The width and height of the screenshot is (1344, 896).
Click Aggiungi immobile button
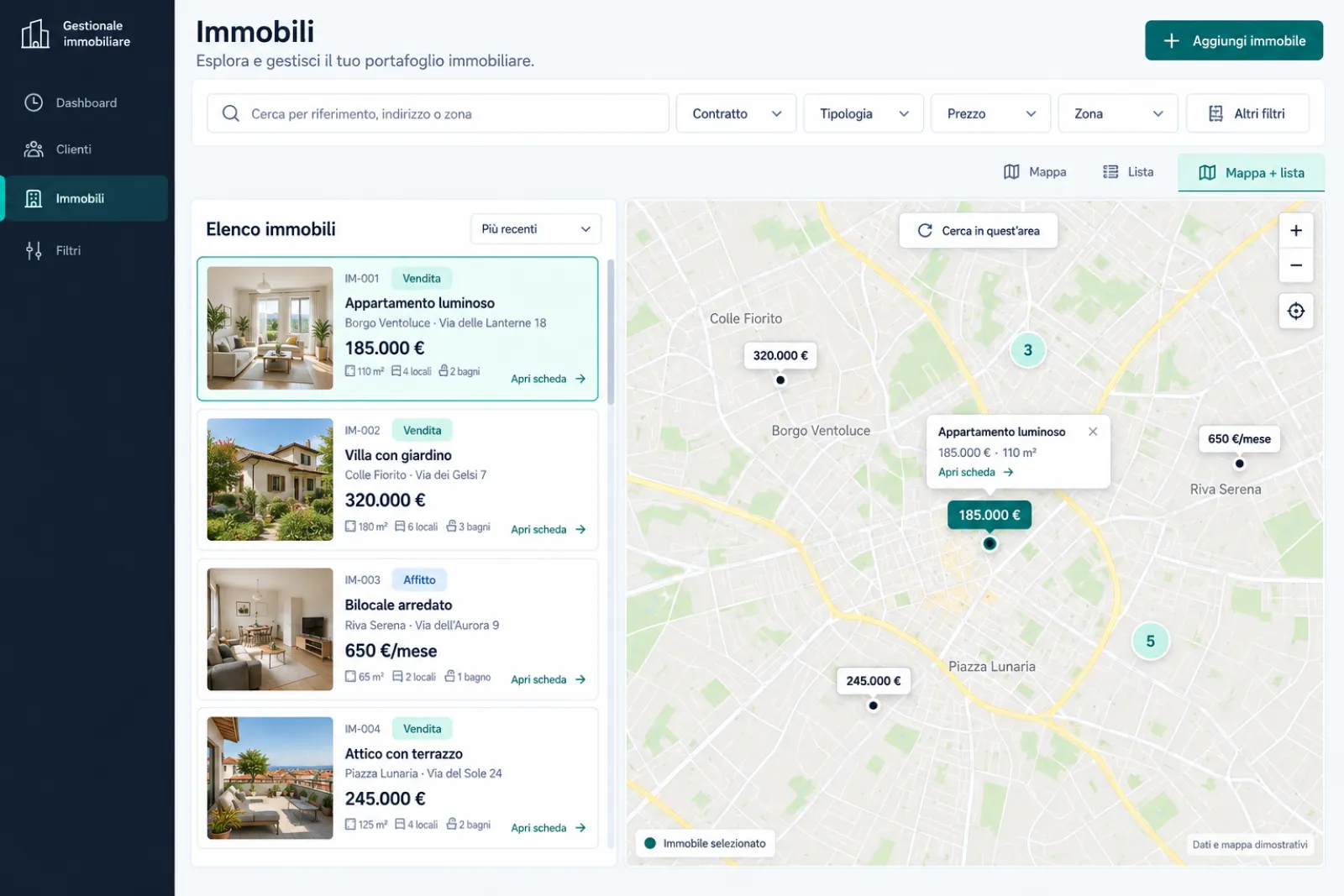[x=1234, y=40]
